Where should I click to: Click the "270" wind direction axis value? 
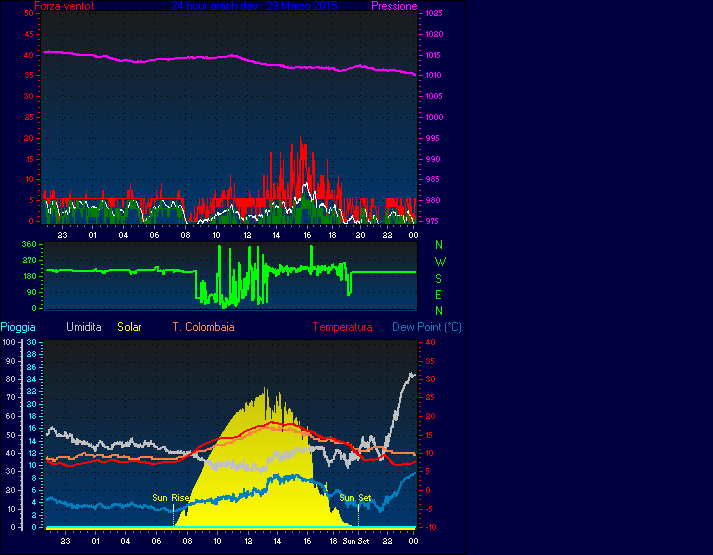tap(29, 260)
